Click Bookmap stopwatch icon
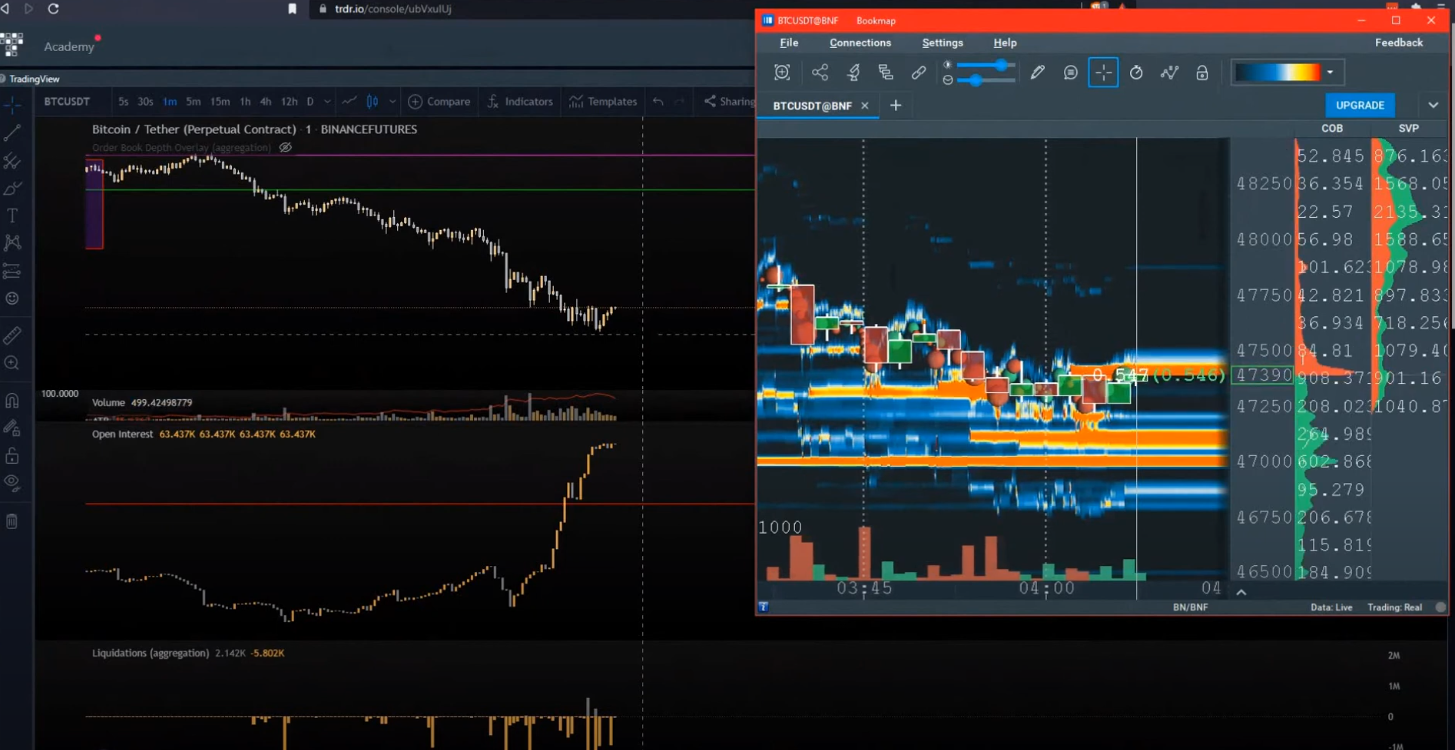This screenshot has width=1455, height=750. [1136, 72]
